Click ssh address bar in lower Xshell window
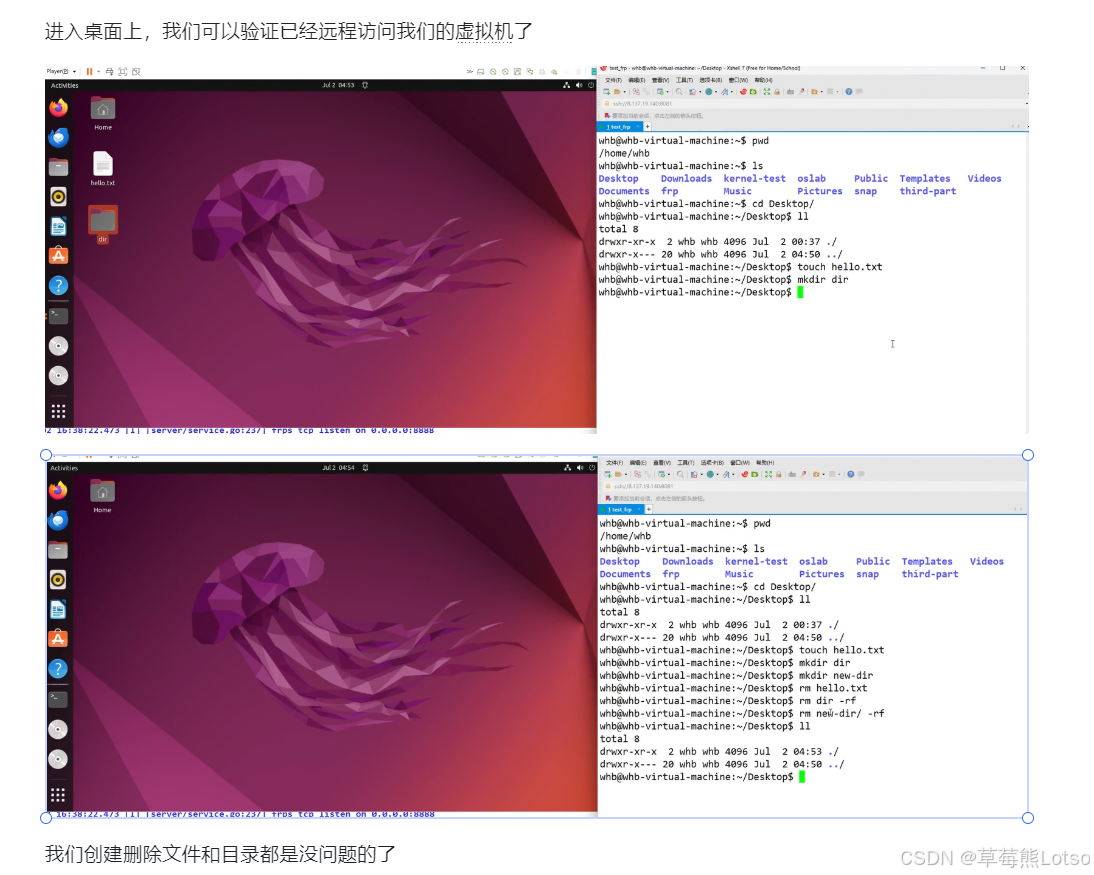This screenshot has width=1094, height=875. tap(813, 486)
